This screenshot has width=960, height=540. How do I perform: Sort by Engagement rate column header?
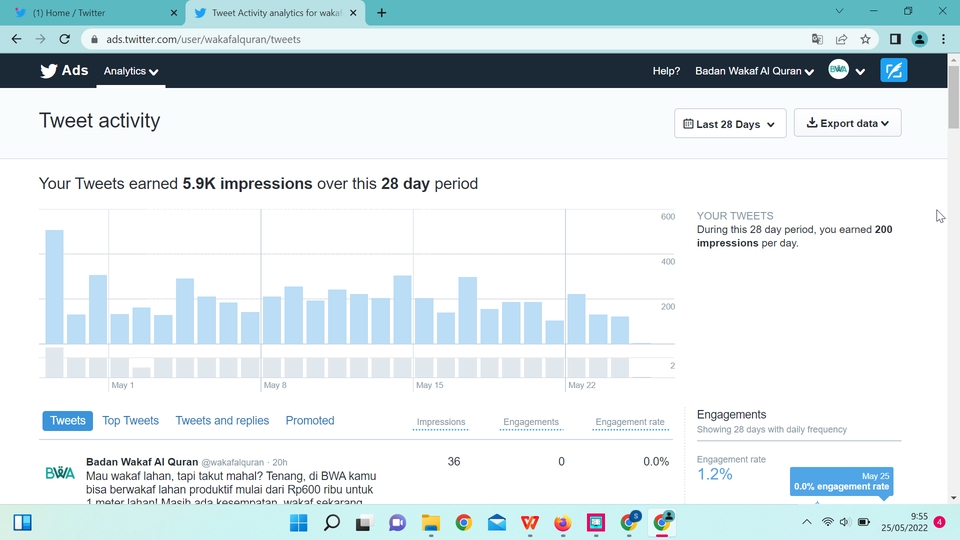(630, 422)
